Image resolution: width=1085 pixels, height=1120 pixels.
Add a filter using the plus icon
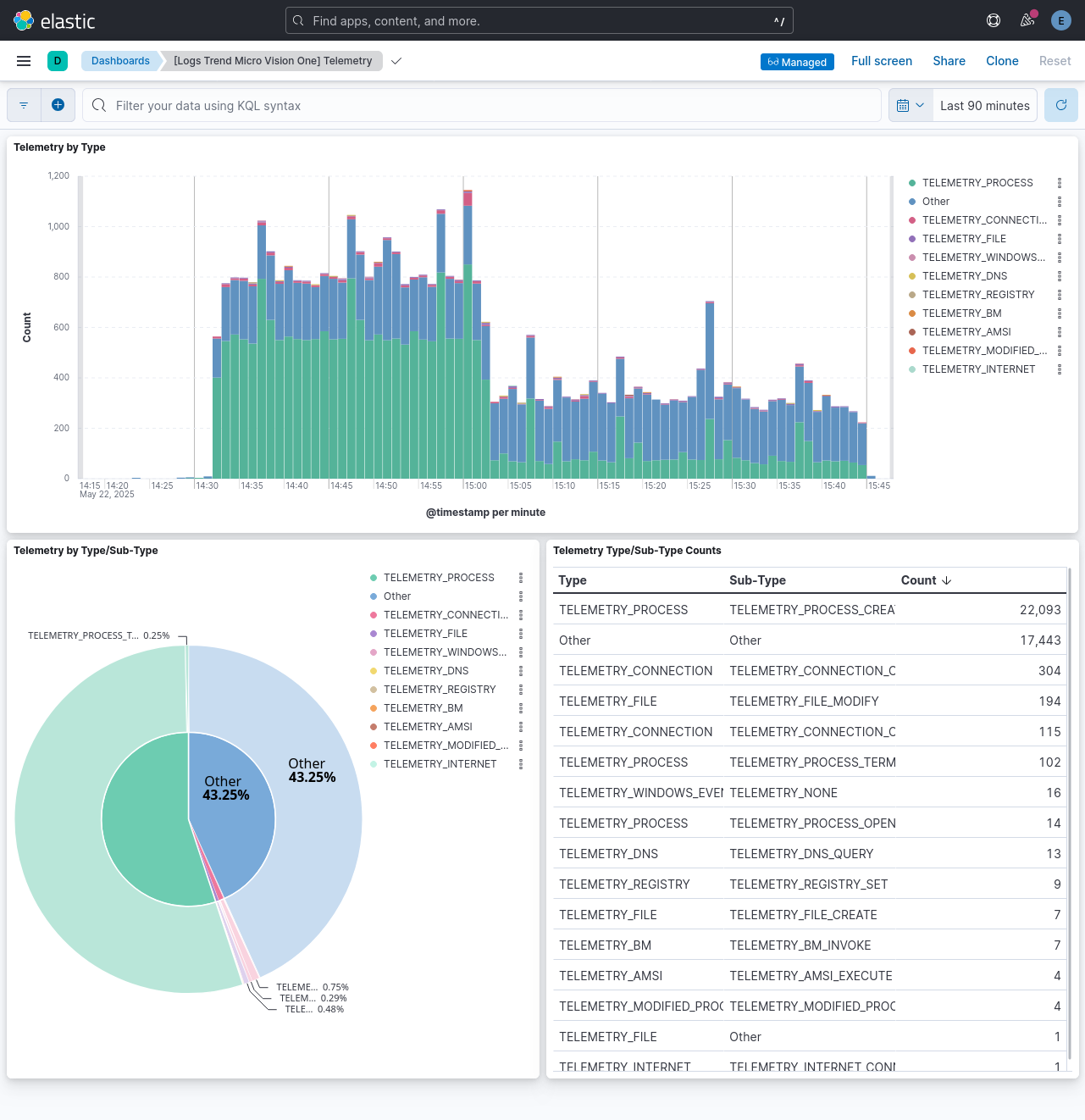(58, 104)
